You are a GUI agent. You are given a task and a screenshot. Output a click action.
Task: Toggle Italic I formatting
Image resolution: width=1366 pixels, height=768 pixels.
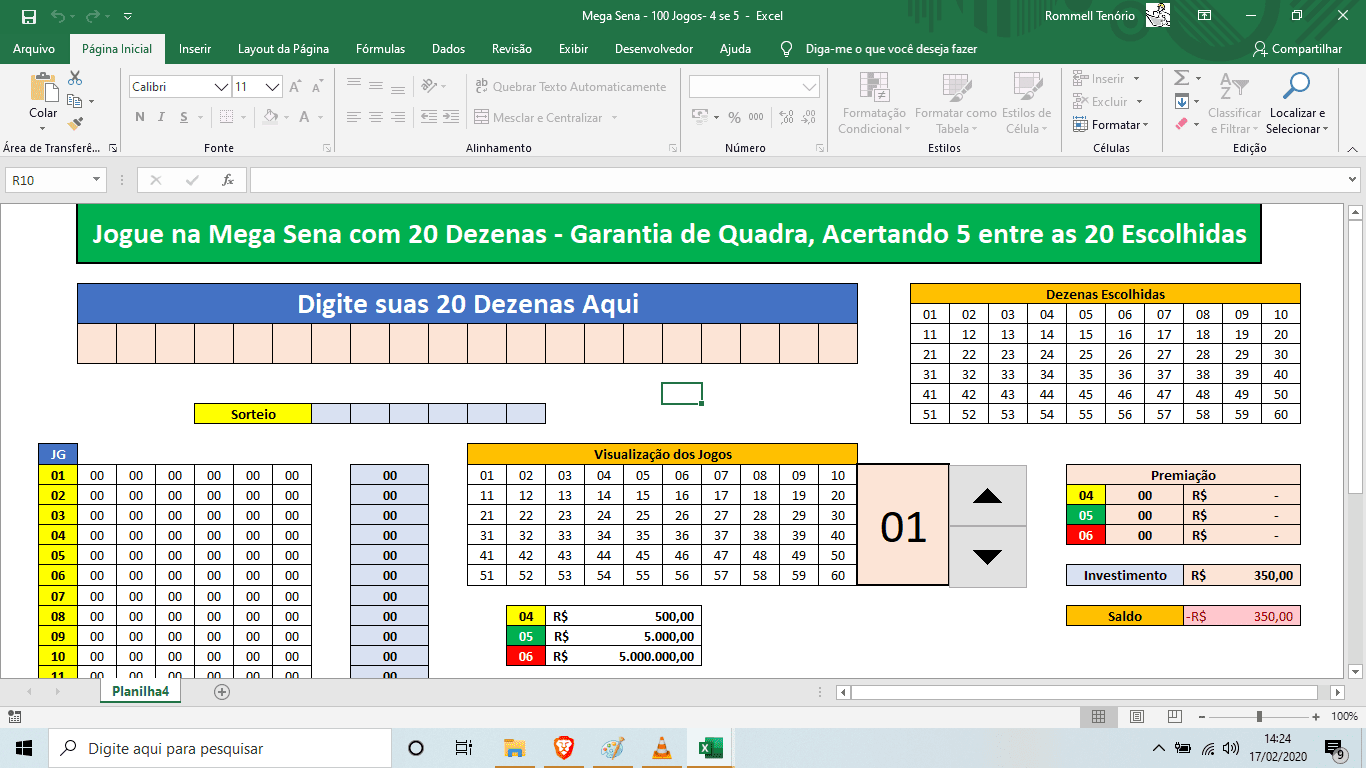(163, 117)
